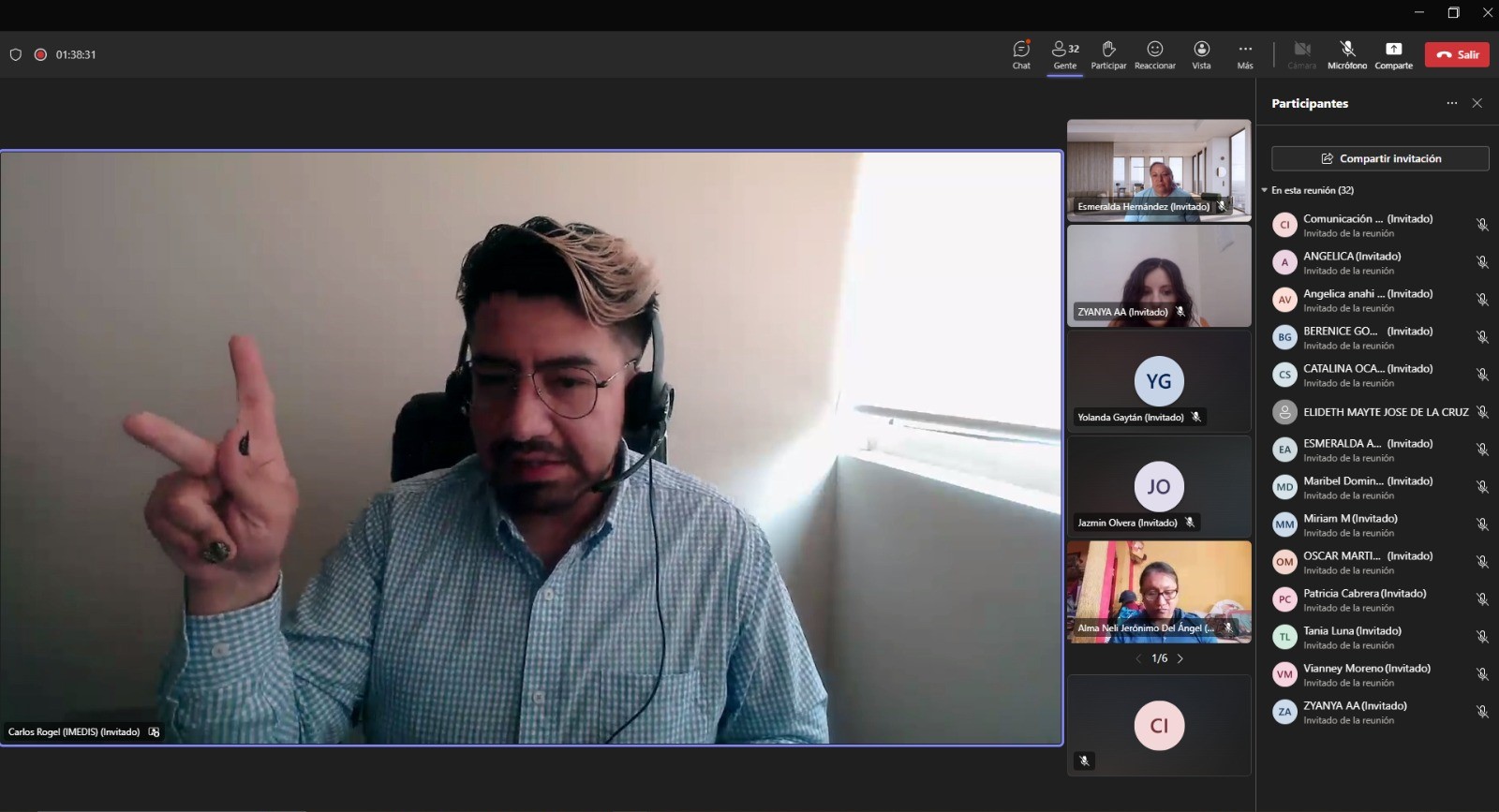
Task: Click the recording indicator icon
Action: 40,54
